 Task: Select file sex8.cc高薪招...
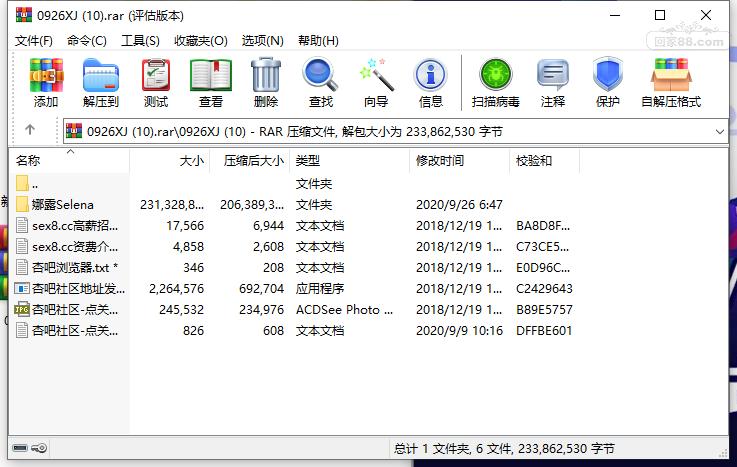pyautogui.click(x=67, y=226)
